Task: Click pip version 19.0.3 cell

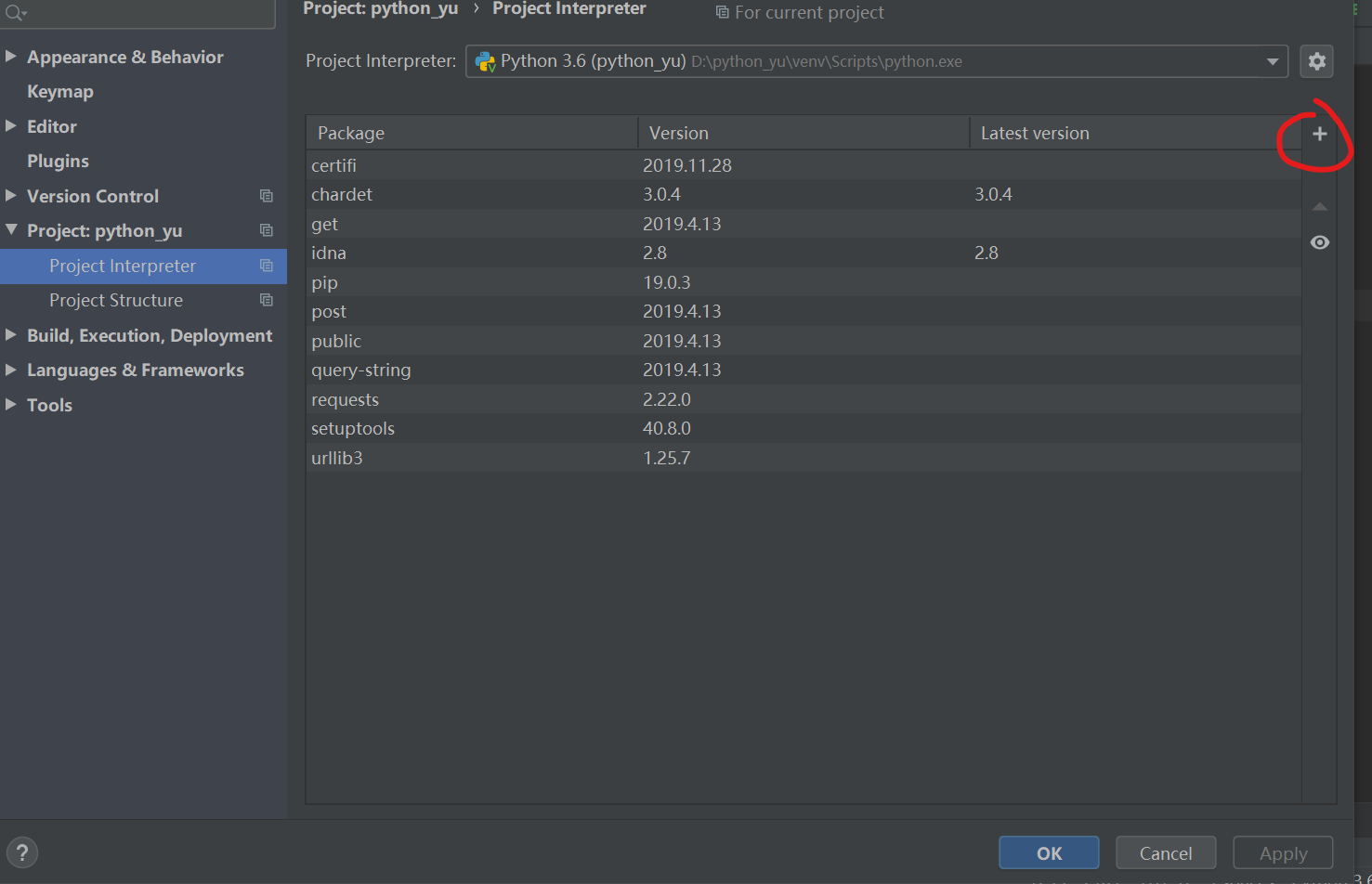Action: [667, 282]
